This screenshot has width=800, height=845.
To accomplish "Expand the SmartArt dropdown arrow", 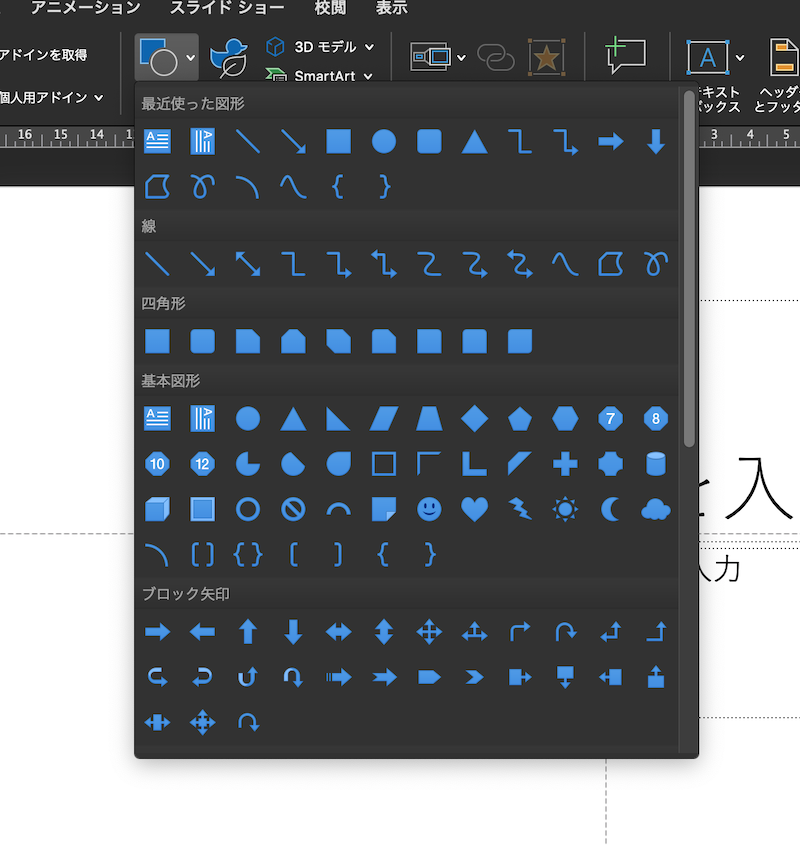I will (367, 76).
